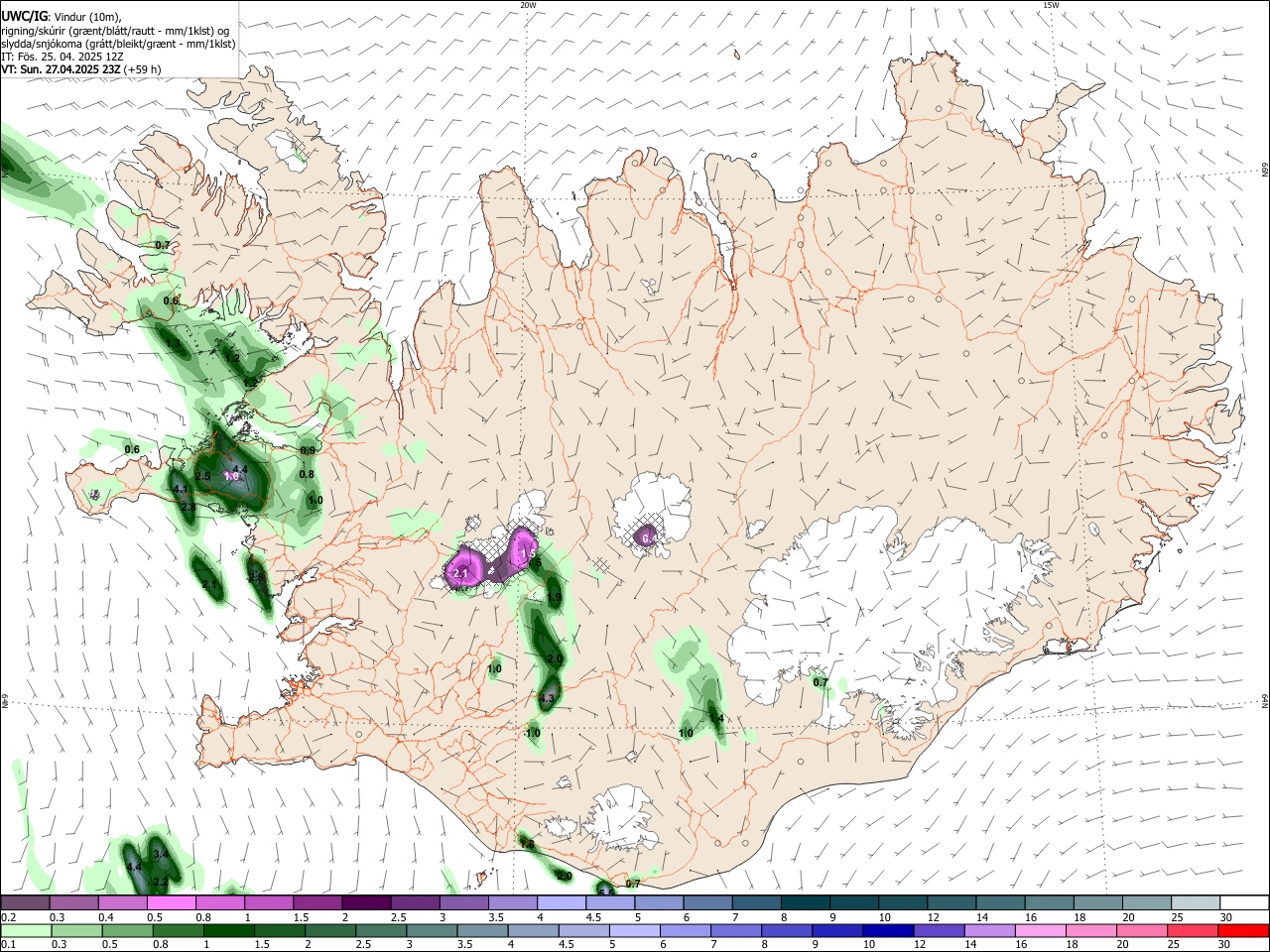Click the light pink 16 swatch in the rain scale
This screenshot has width=1270, height=952.
coord(1041,930)
